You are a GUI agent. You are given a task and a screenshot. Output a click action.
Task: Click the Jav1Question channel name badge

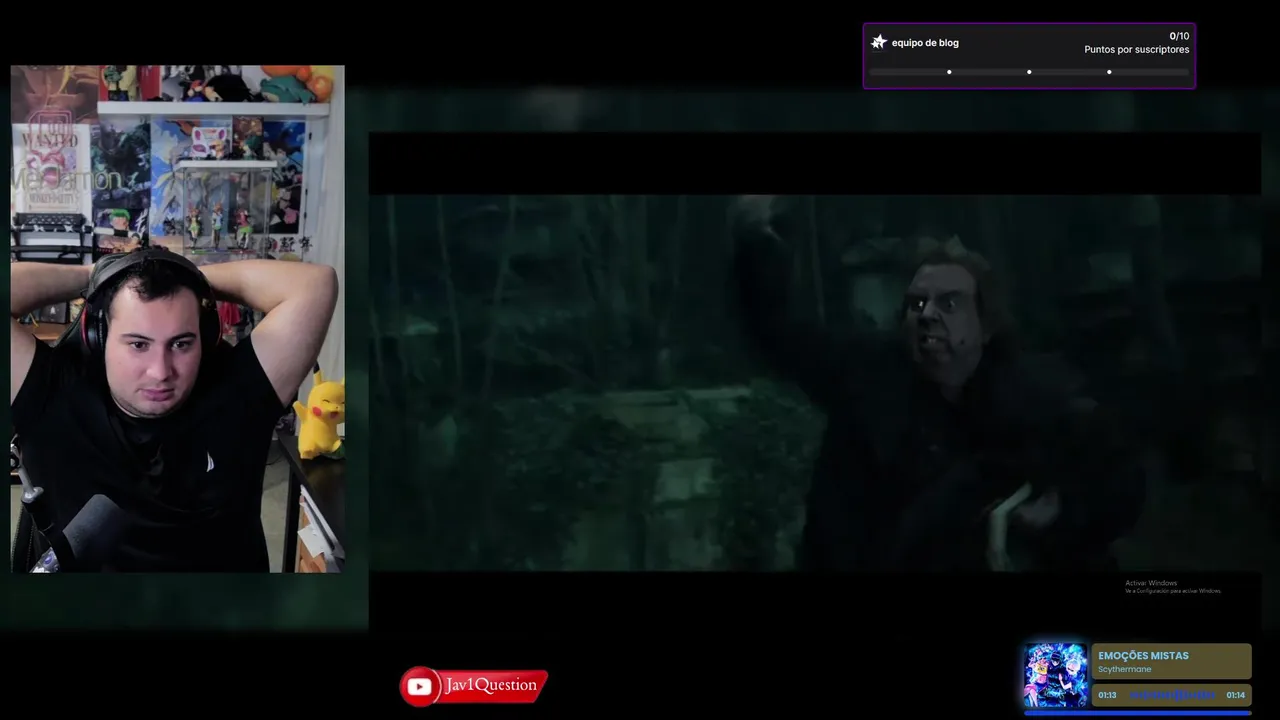[491, 685]
